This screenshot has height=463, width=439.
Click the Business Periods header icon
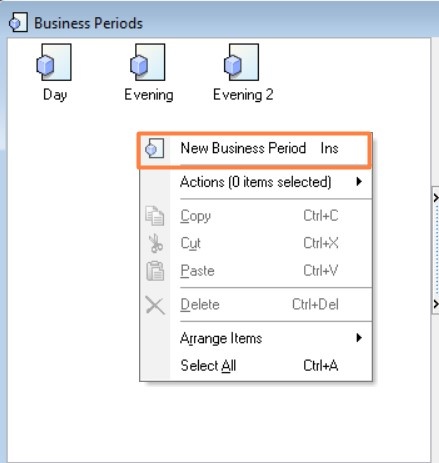[x=18, y=23]
